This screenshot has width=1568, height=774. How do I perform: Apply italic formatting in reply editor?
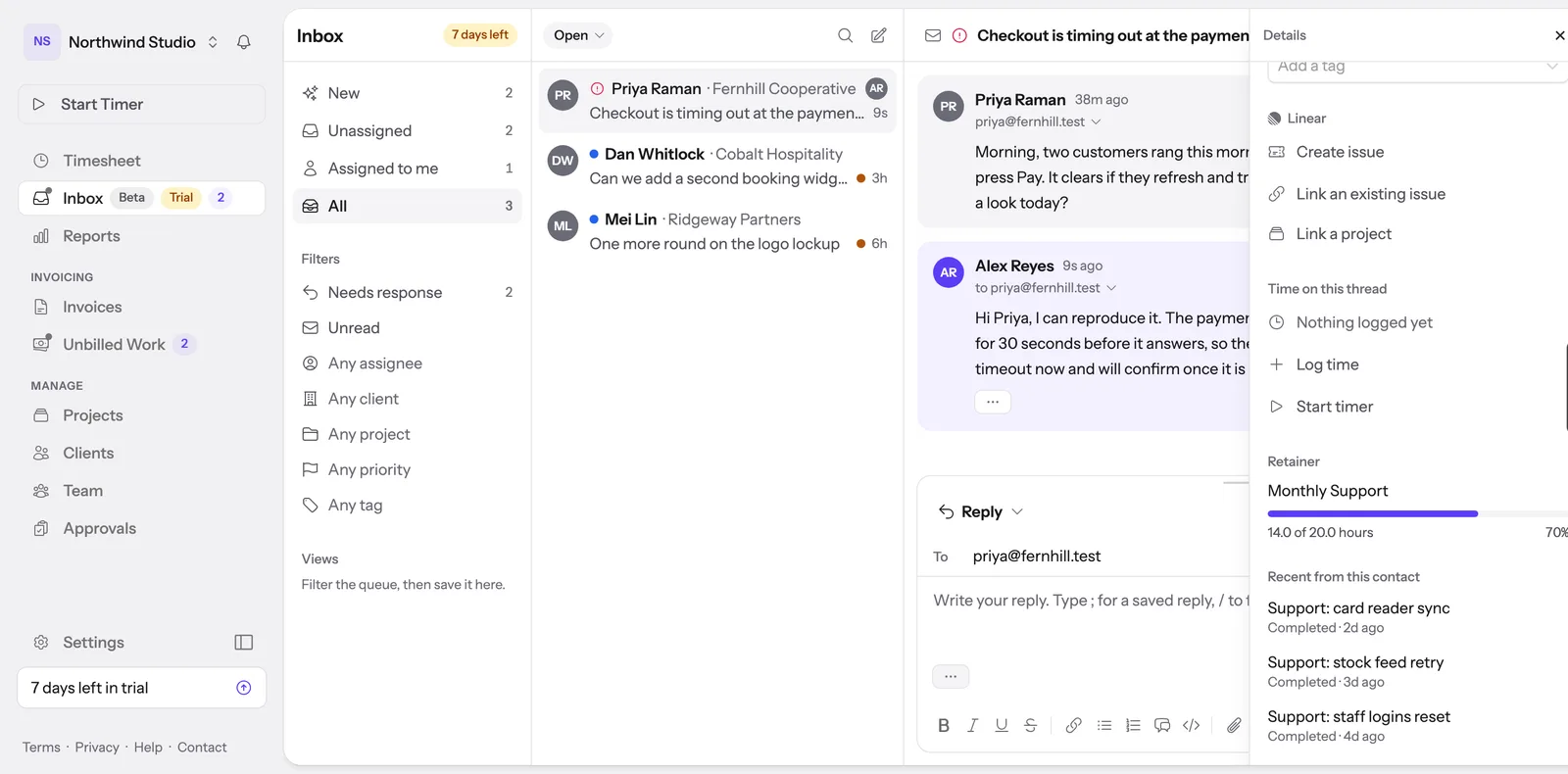972,725
